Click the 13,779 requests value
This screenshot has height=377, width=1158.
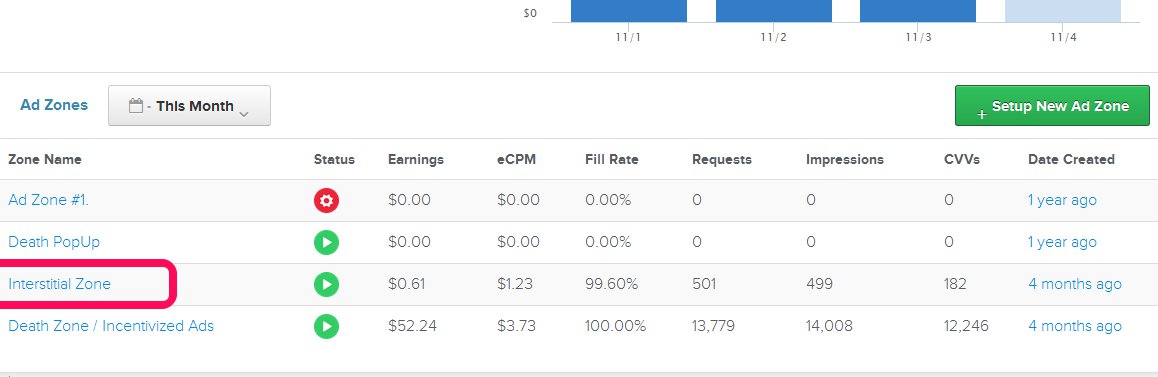[x=713, y=326]
